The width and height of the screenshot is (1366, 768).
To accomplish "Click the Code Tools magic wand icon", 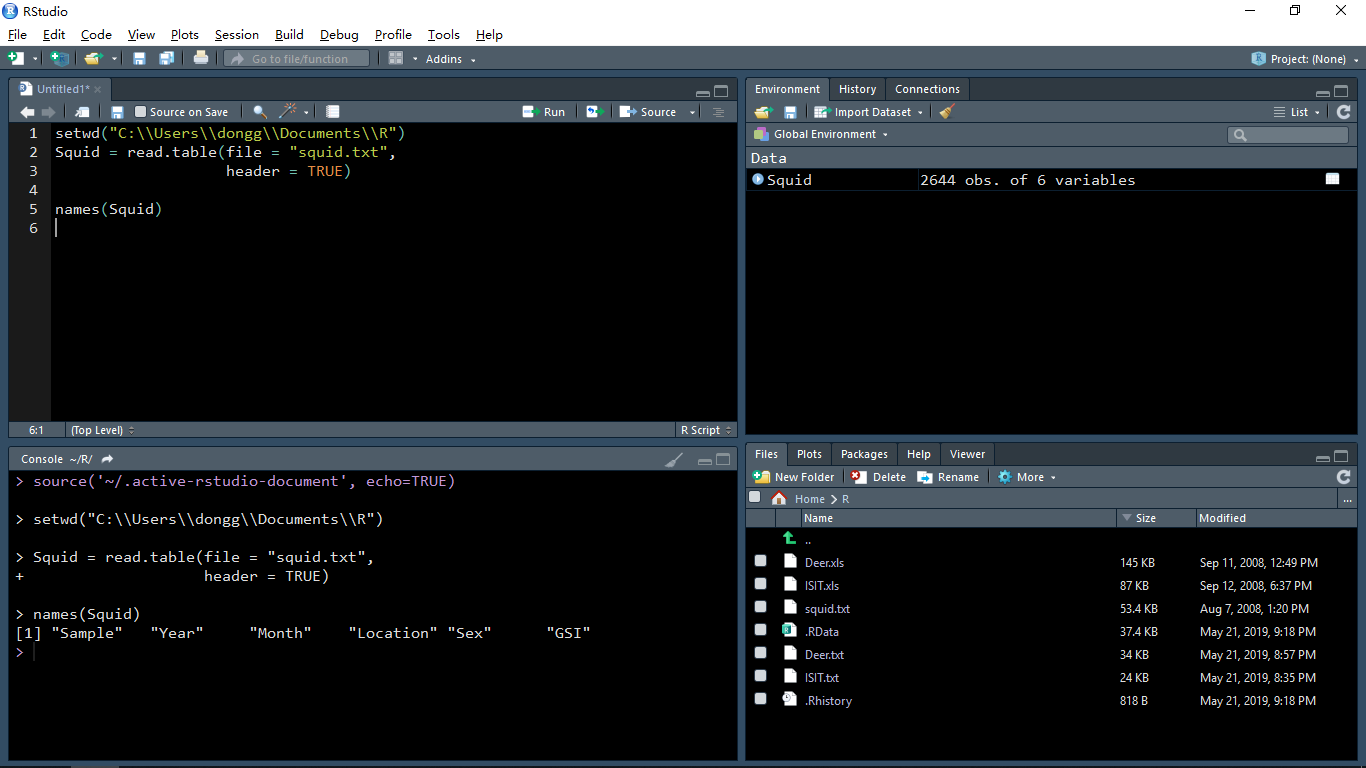I will click(289, 112).
